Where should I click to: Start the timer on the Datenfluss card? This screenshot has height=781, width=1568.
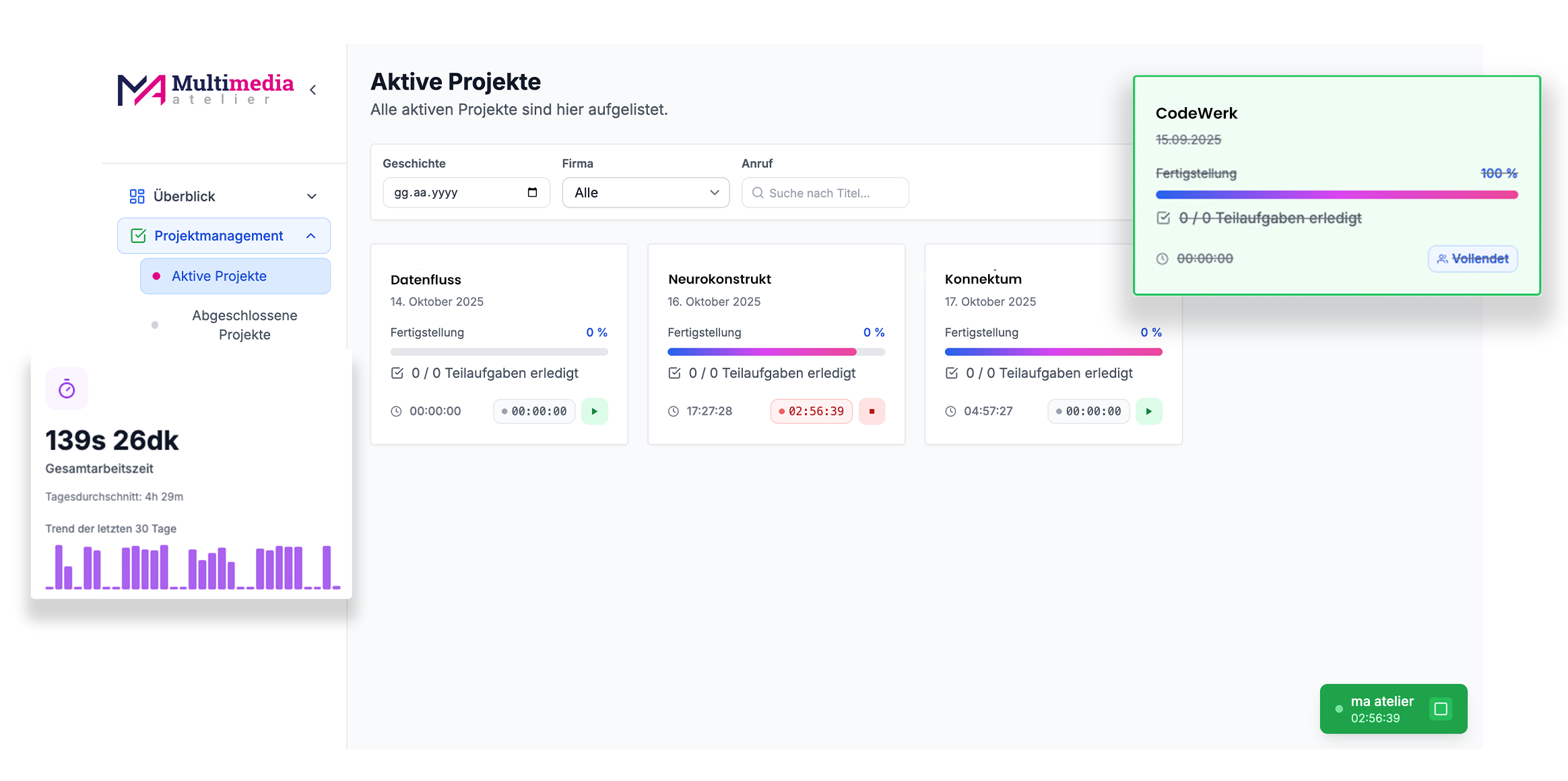tap(595, 411)
